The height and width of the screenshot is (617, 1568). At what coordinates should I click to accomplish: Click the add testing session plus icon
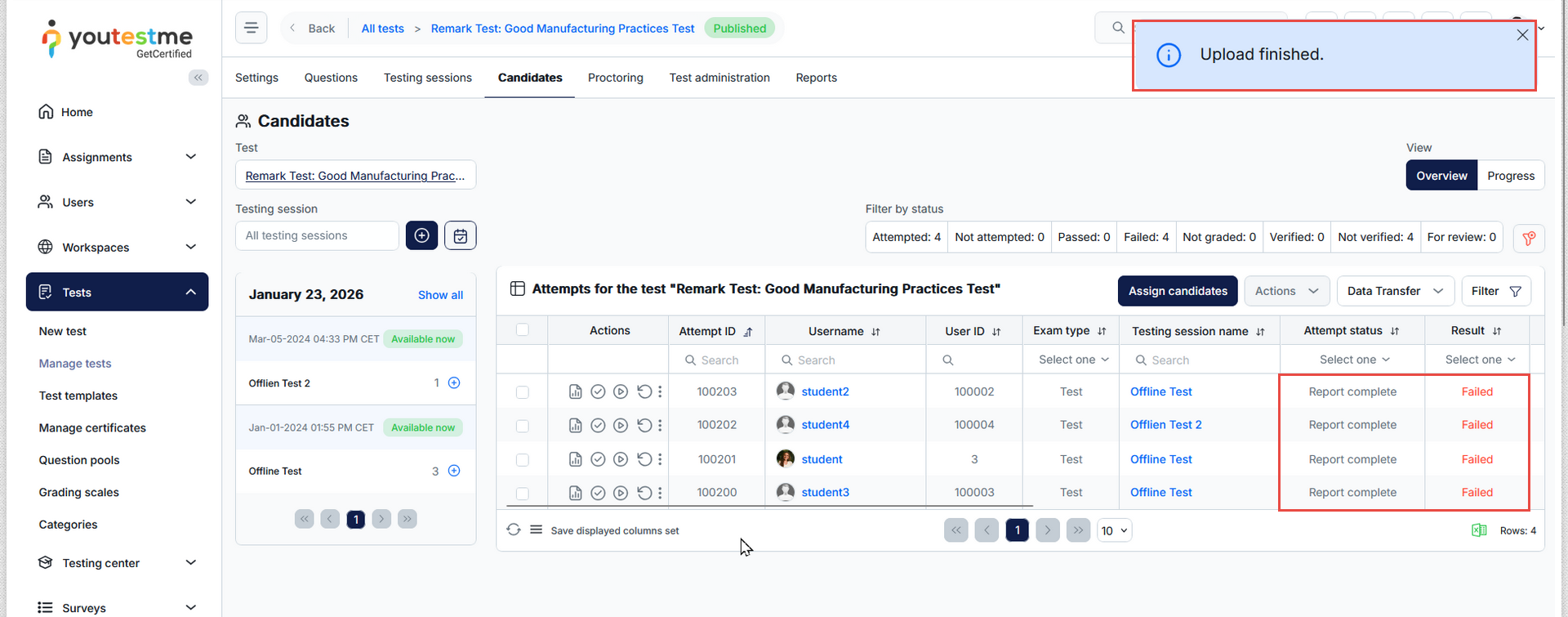pos(421,235)
